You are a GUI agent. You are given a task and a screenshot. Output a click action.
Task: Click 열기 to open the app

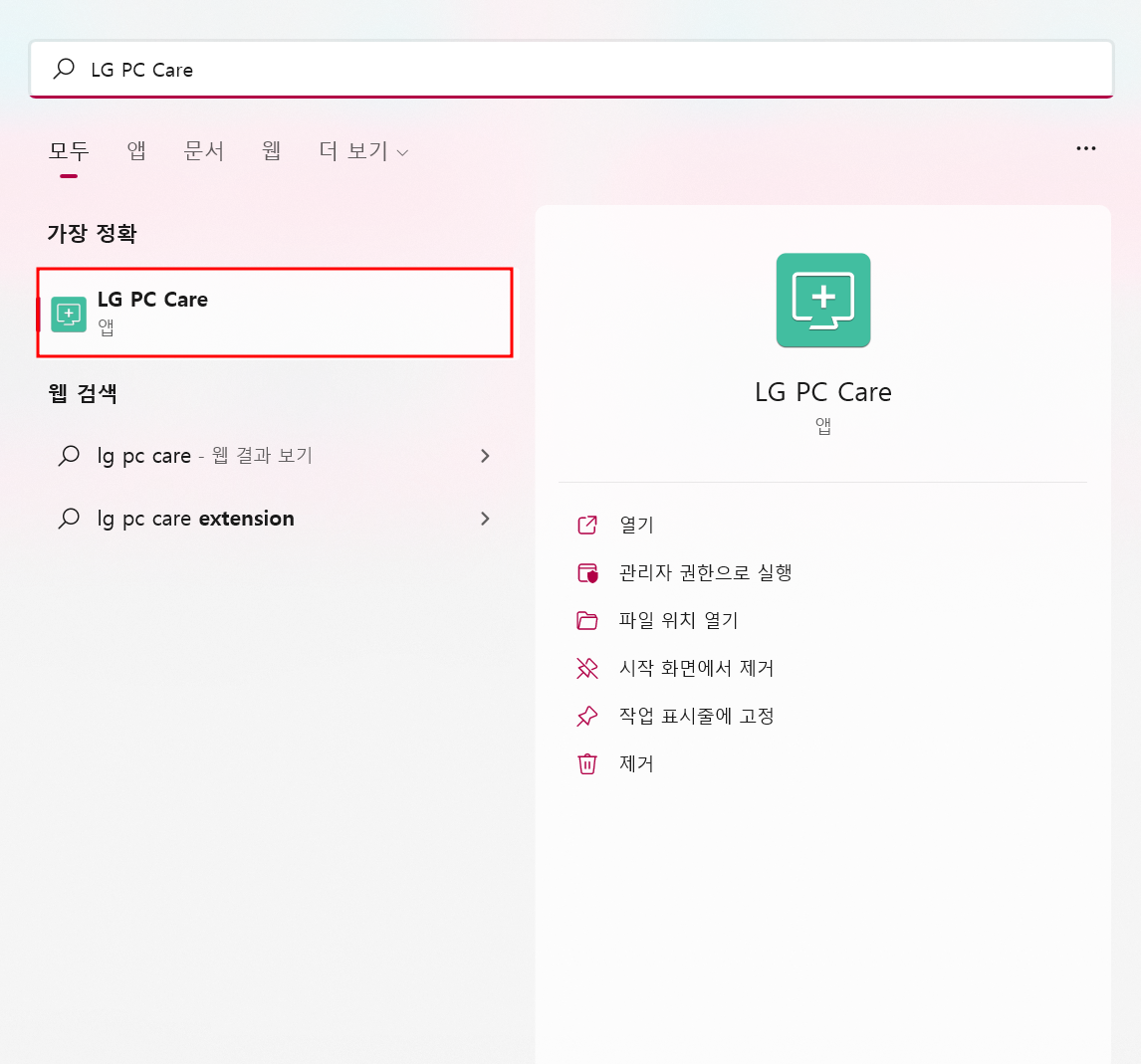[637, 526]
